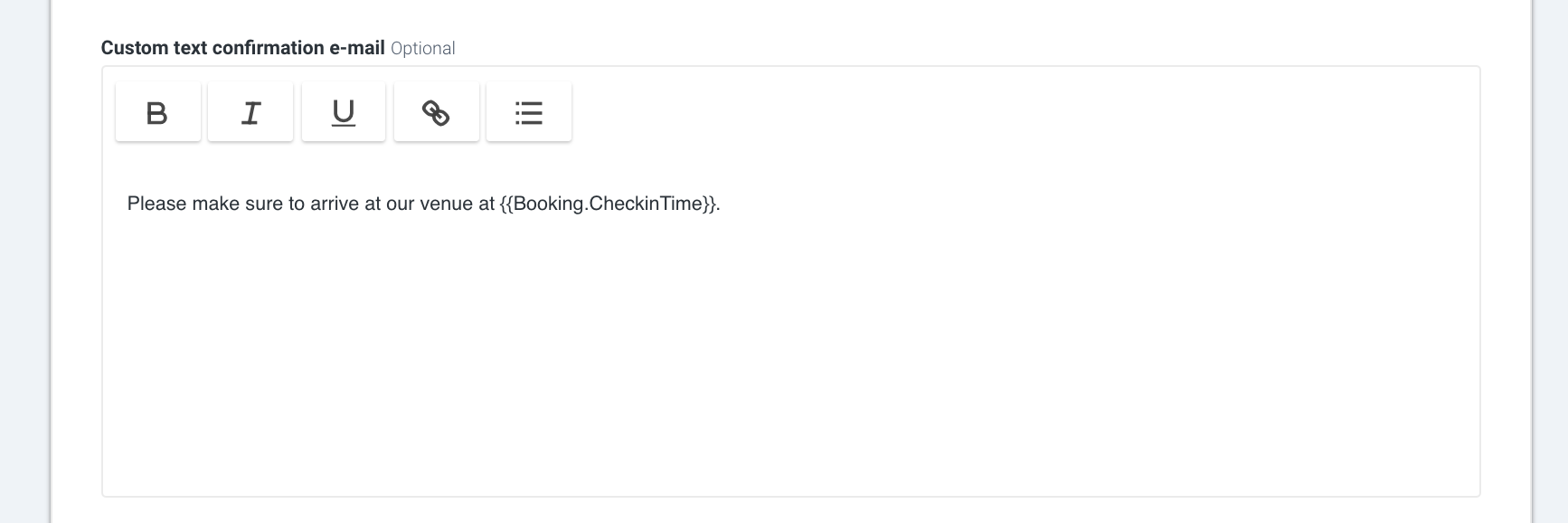The height and width of the screenshot is (523, 1568).
Task: Click the word "venue" in the message
Action: [446, 204]
